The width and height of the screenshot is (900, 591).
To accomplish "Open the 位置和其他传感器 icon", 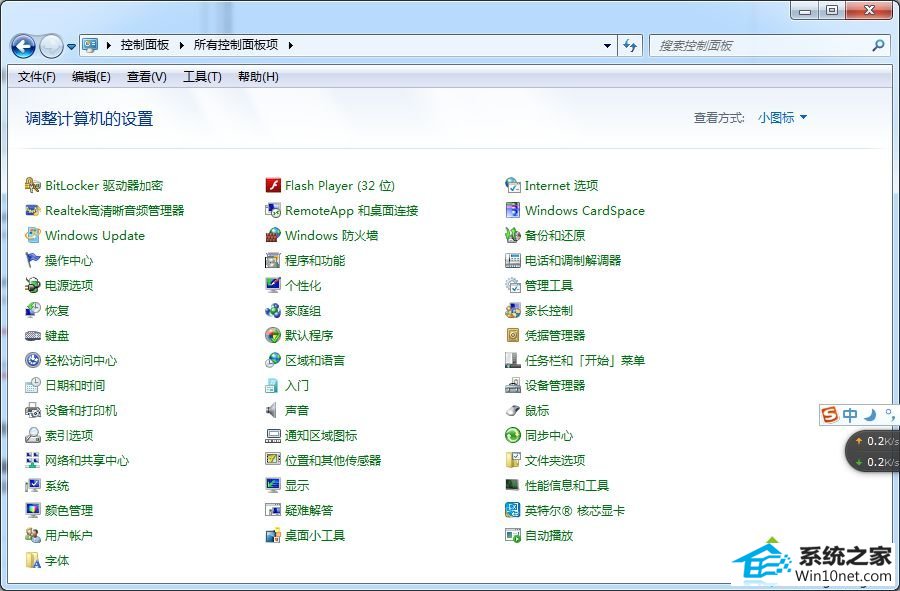I will coord(273,460).
